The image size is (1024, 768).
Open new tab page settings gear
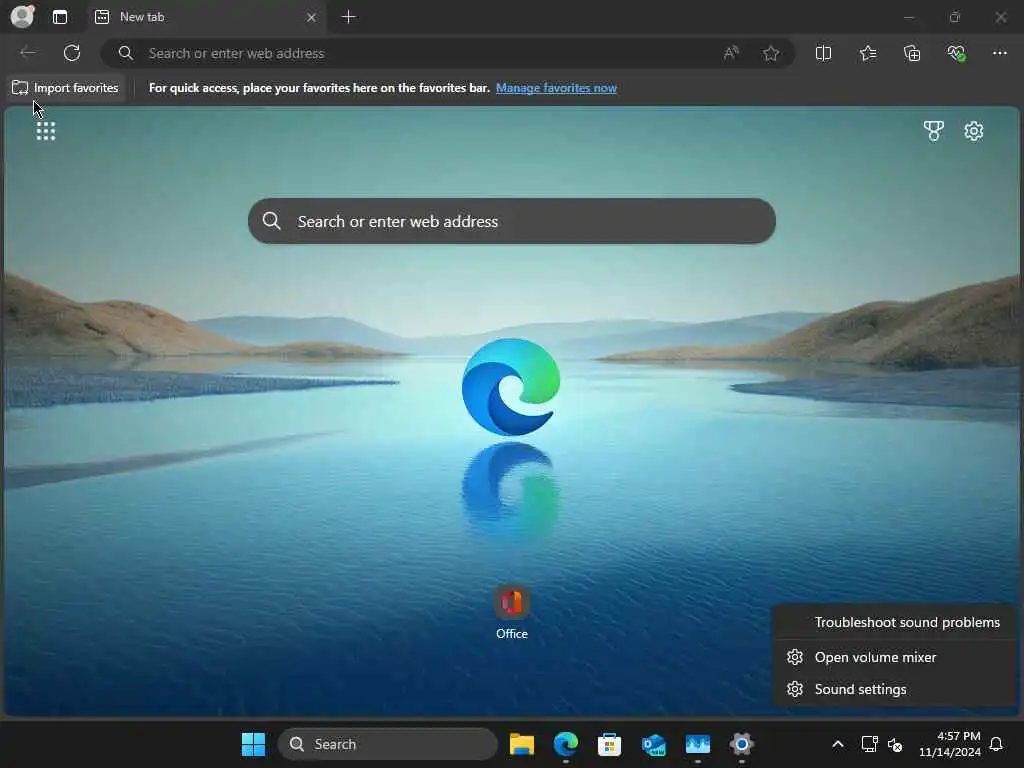[x=974, y=131]
